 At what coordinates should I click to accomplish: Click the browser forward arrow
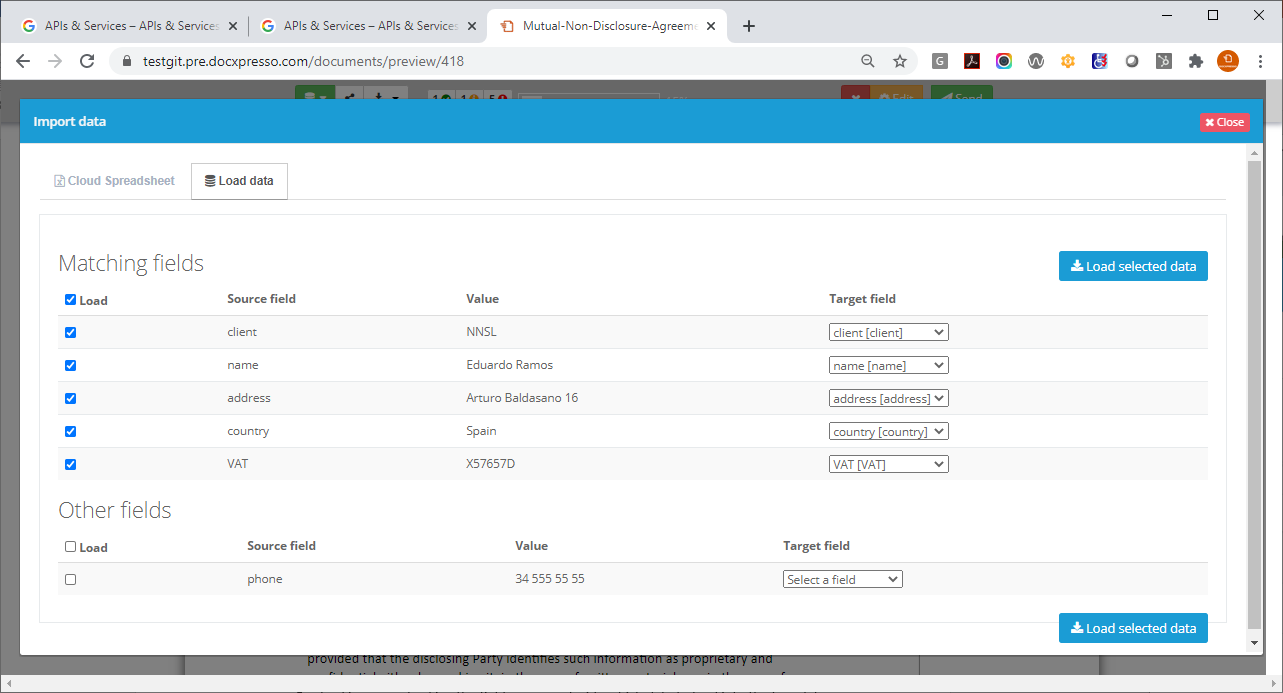(55, 61)
